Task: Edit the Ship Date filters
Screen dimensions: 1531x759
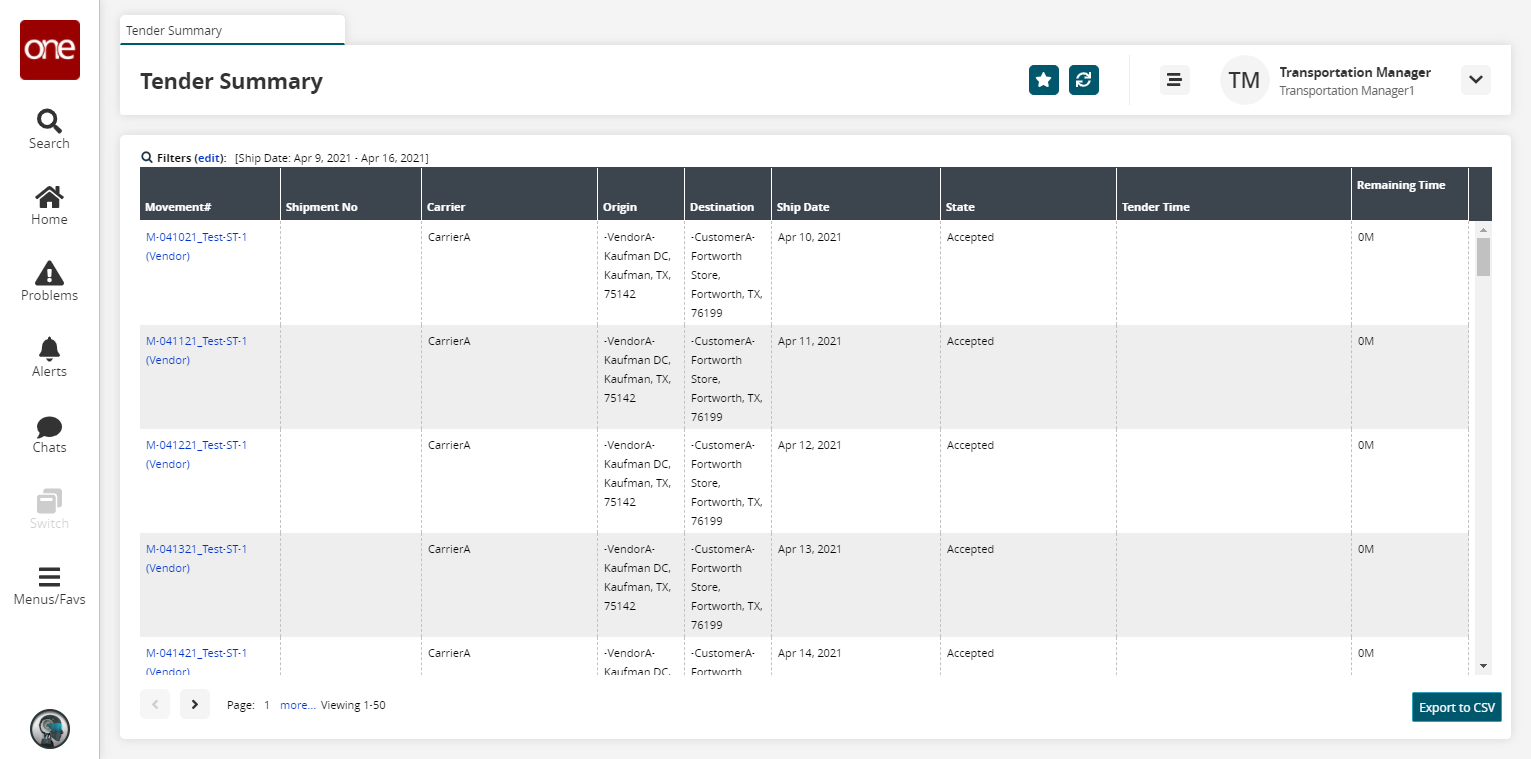Action: 209,158
